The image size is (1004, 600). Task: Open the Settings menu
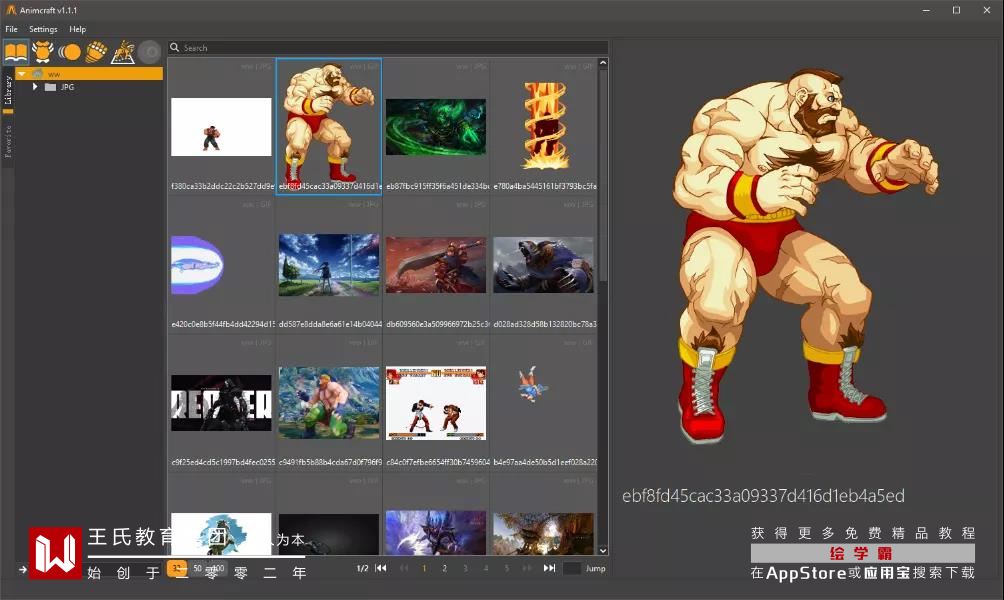(43, 29)
